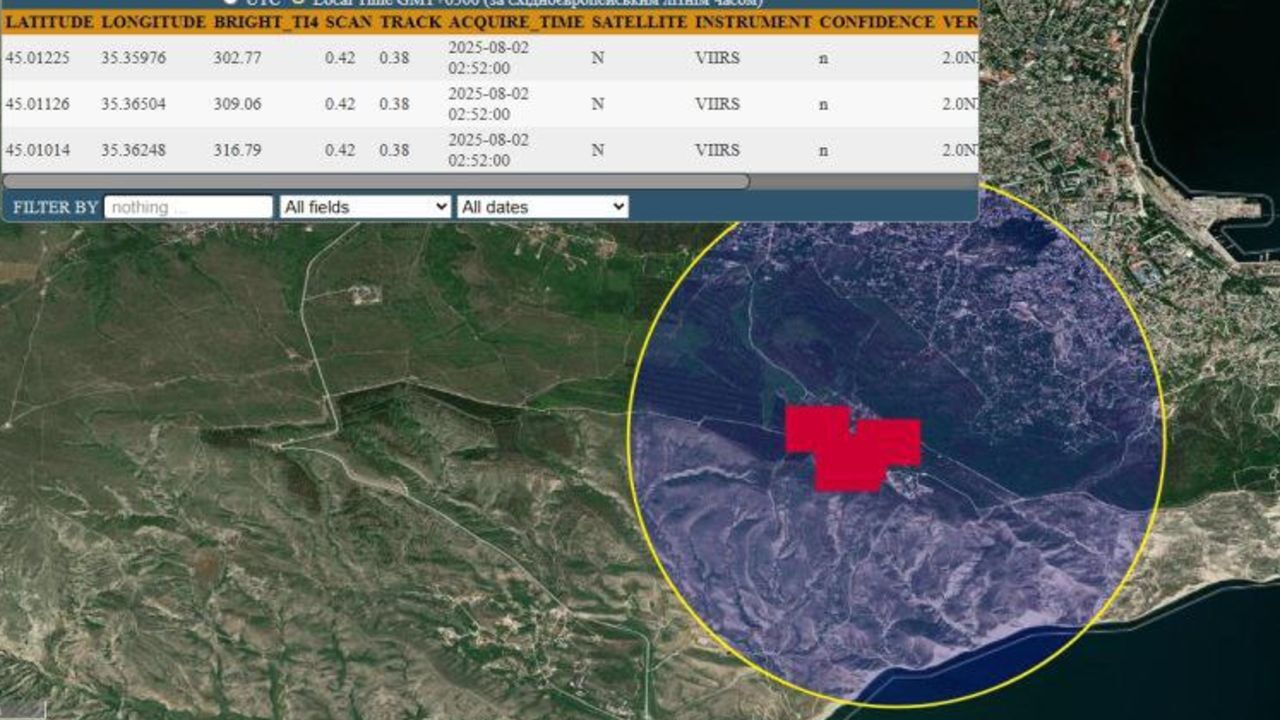Select the Local Time GMT+0300 radio button

coord(300,3)
